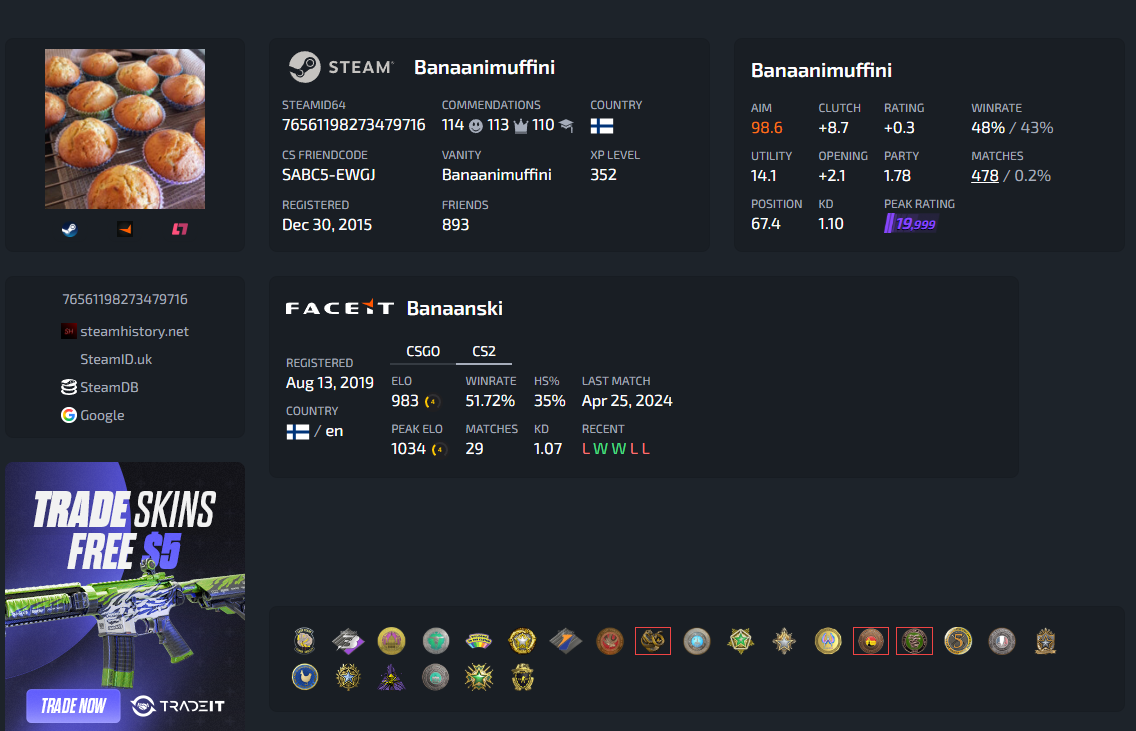Viewport: 1136px width, 731px height.
Task: Click the TRADE NOW button in the ad
Action: (x=73, y=706)
